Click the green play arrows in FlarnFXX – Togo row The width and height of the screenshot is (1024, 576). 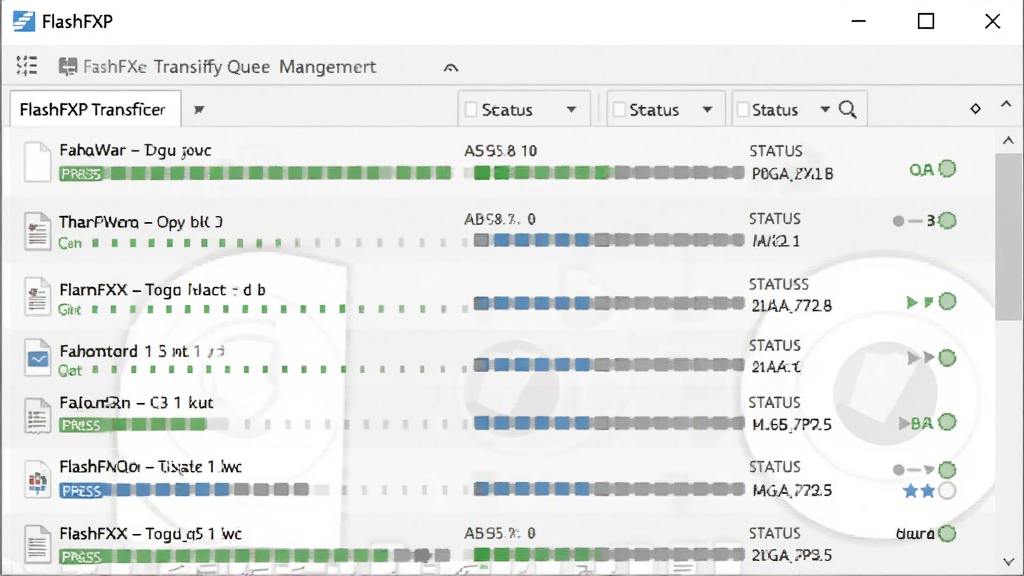920,302
